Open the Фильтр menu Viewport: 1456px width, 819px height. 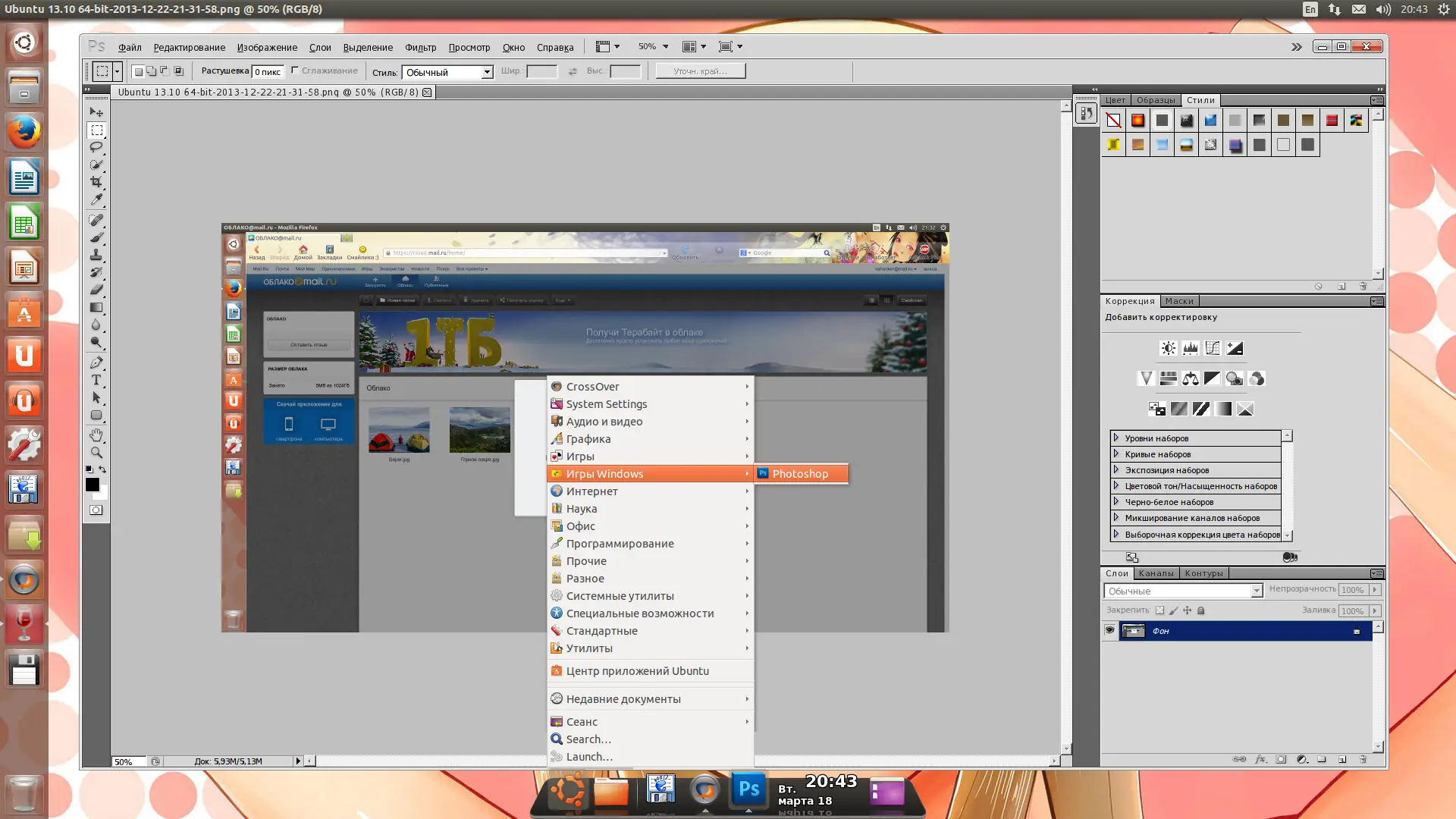point(420,47)
